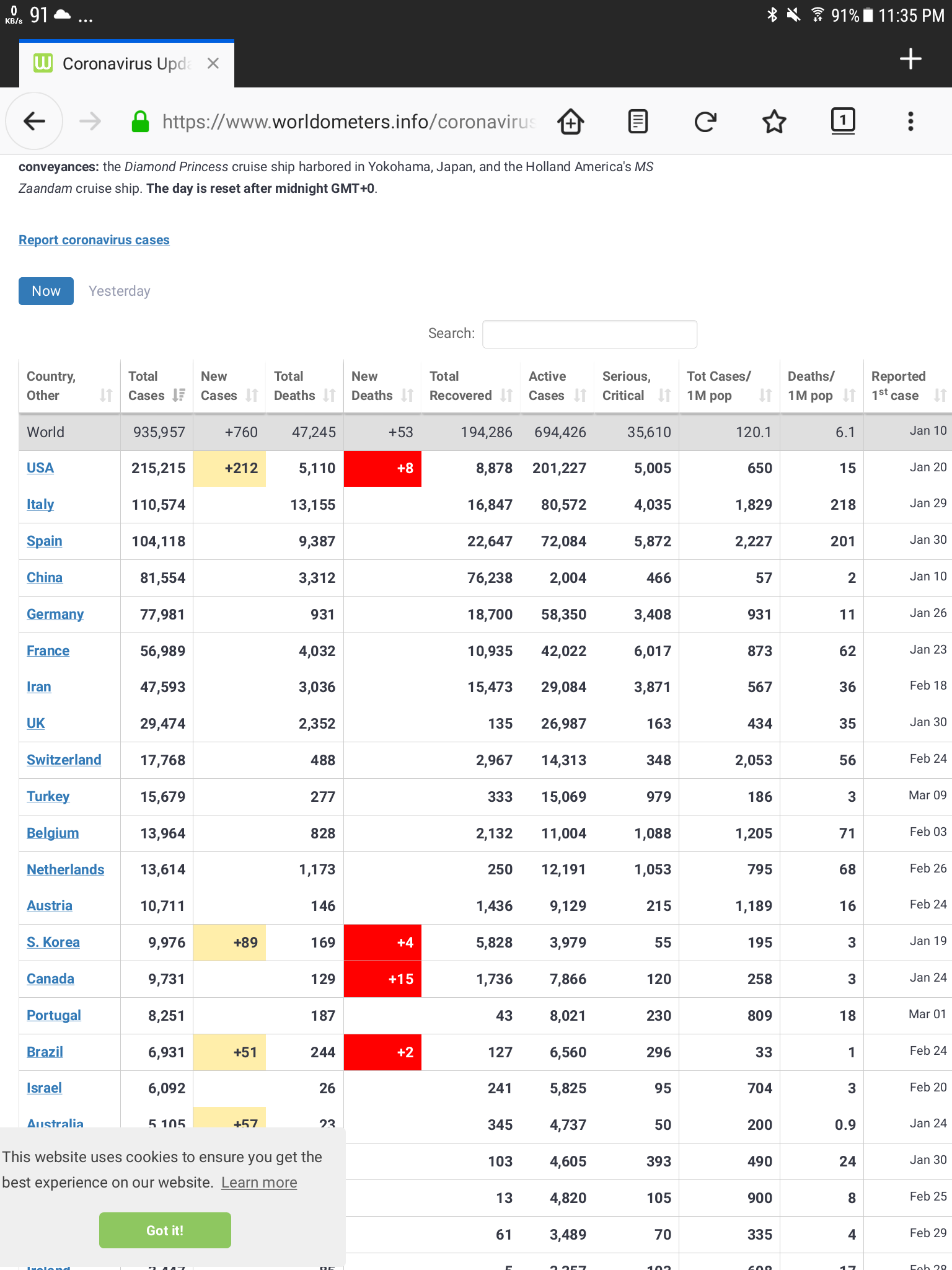The width and height of the screenshot is (952, 1270).
Task: Sort table by Total Cases column
Action: [x=157, y=386]
